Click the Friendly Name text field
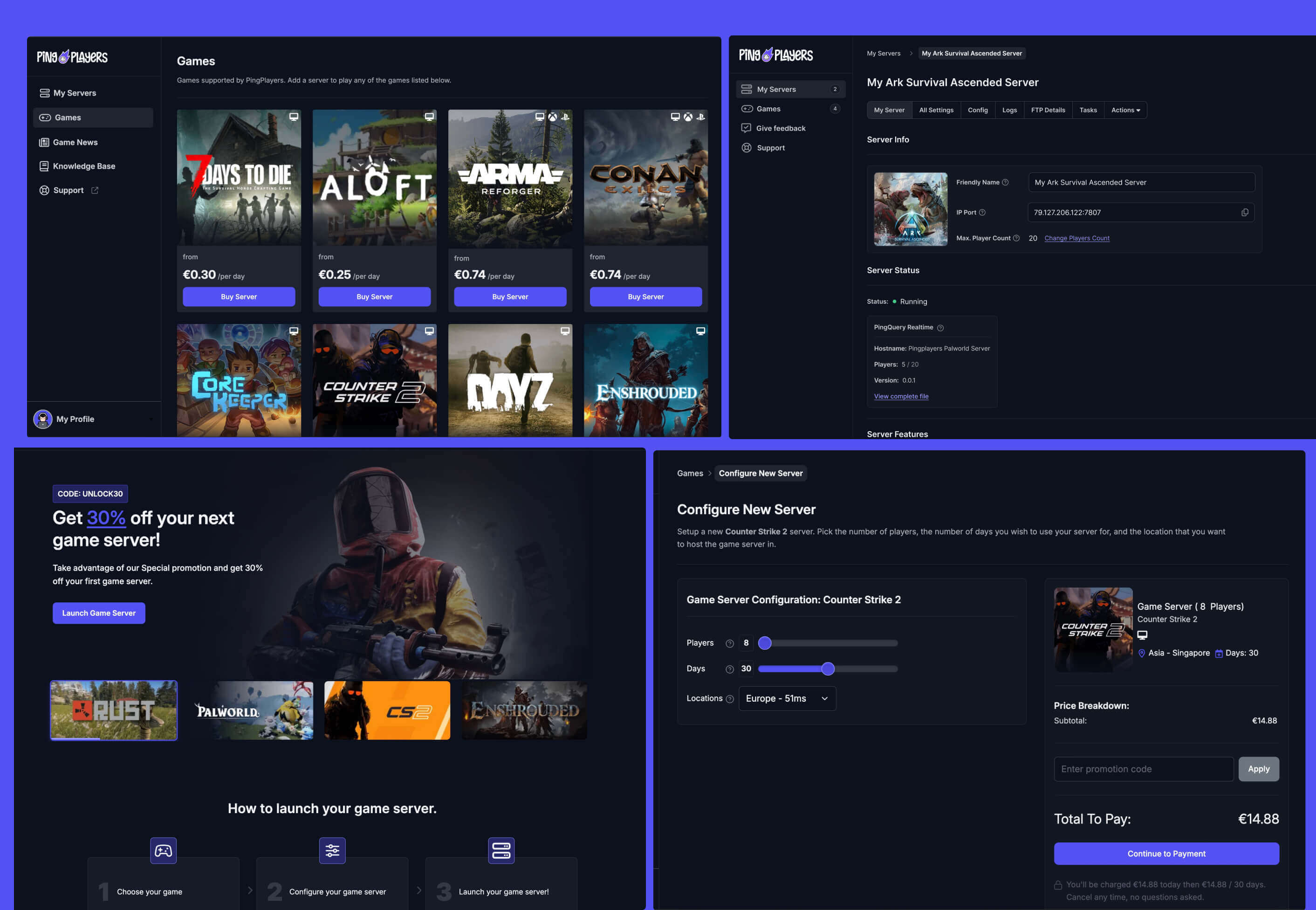This screenshot has width=1316, height=910. point(1141,182)
